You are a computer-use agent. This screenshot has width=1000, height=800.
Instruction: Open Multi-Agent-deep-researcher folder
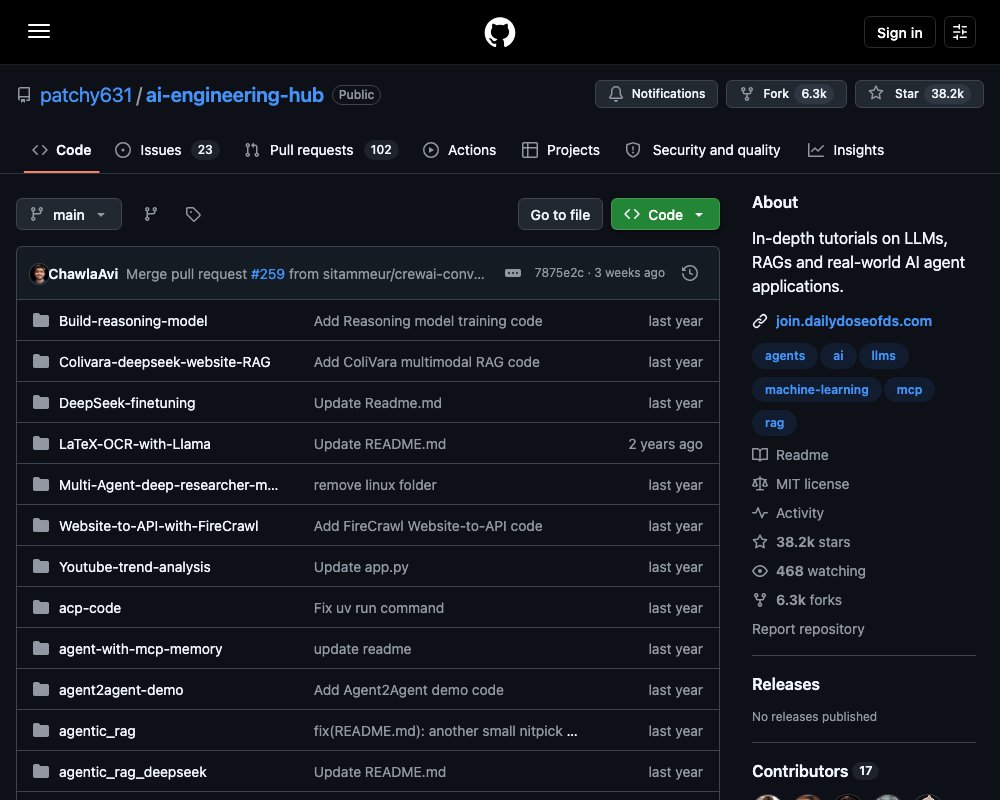coord(168,485)
